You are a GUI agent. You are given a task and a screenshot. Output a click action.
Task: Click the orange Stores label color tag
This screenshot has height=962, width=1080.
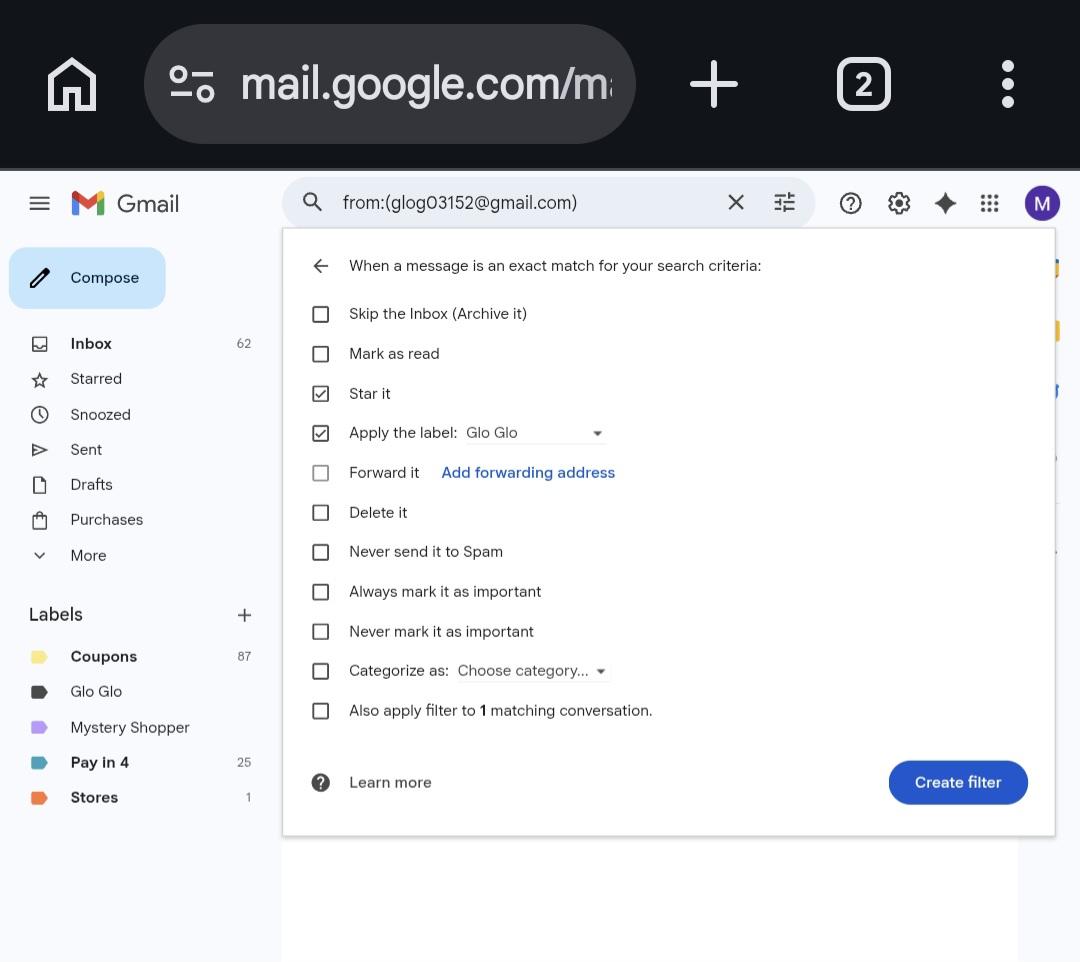[x=39, y=798]
